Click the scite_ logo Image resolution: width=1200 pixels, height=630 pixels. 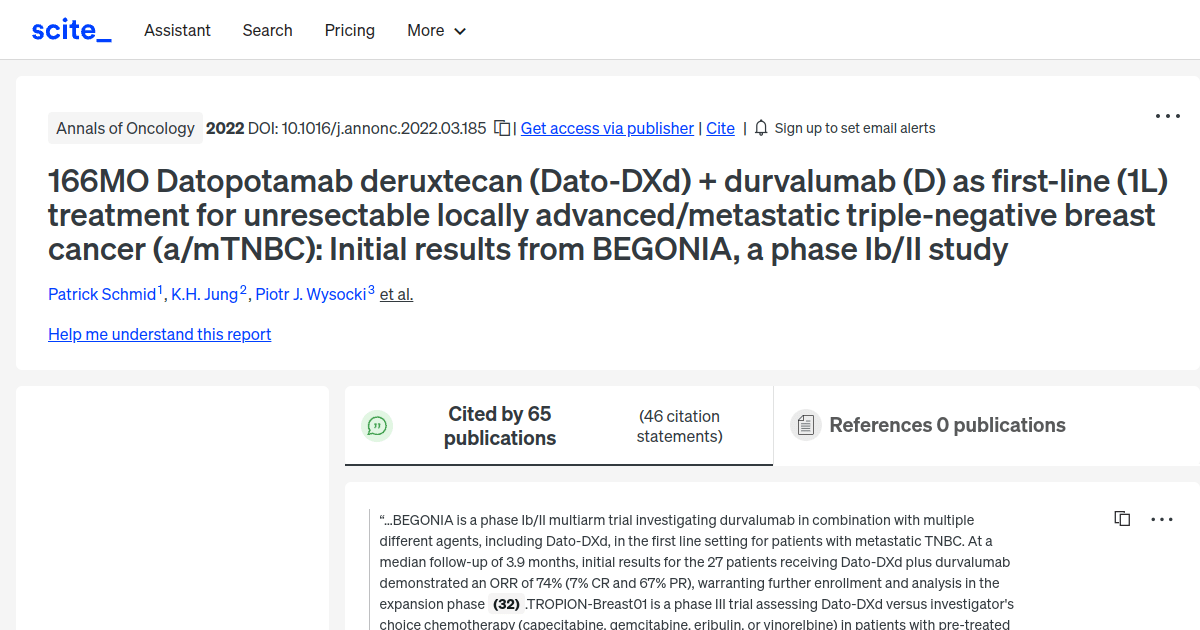71,30
